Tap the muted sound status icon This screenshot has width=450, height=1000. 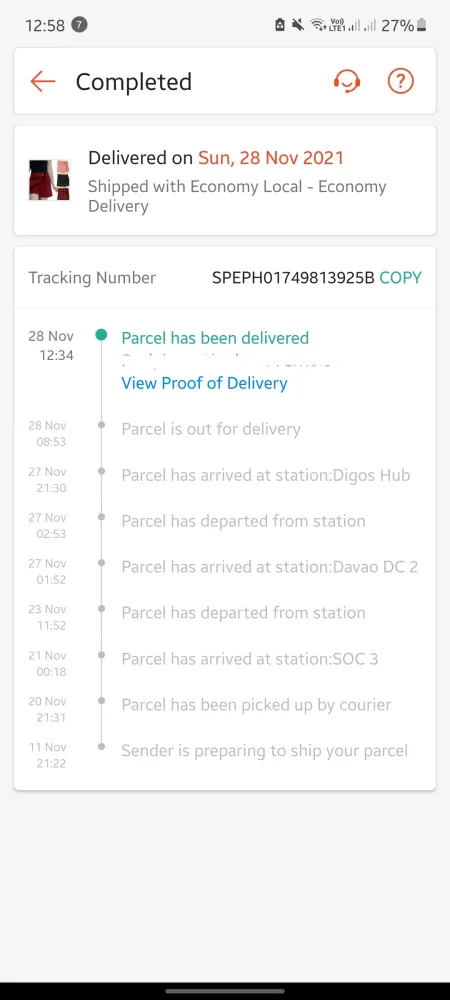[298, 26]
